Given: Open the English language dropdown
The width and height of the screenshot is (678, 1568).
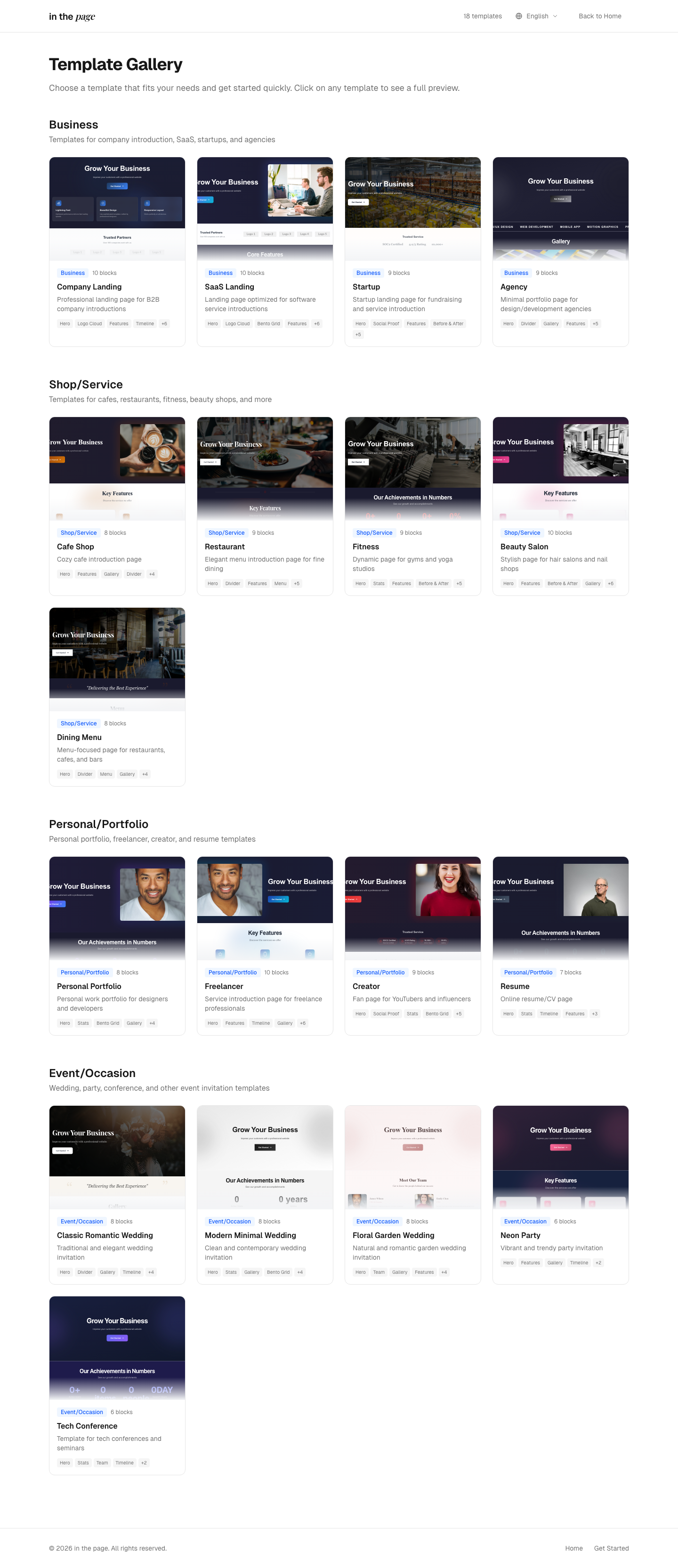Looking at the screenshot, I should (x=537, y=16).
